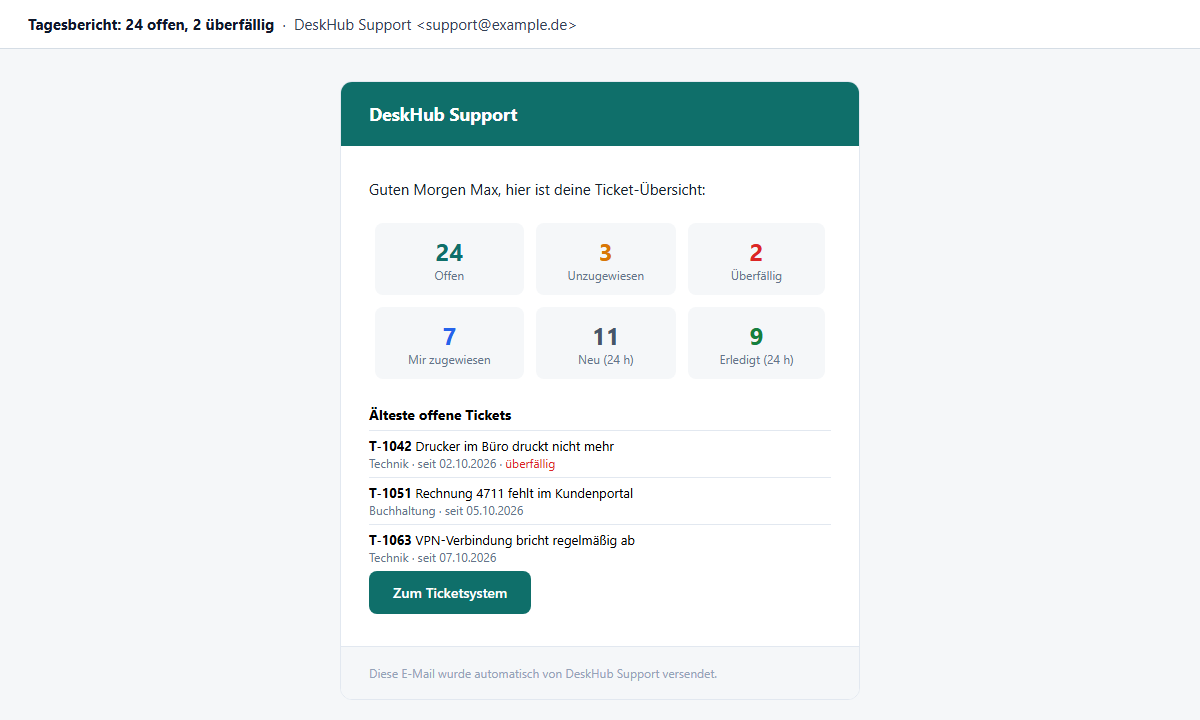
Task: Click the Guten Morgen Max greeting line
Action: 537,189
